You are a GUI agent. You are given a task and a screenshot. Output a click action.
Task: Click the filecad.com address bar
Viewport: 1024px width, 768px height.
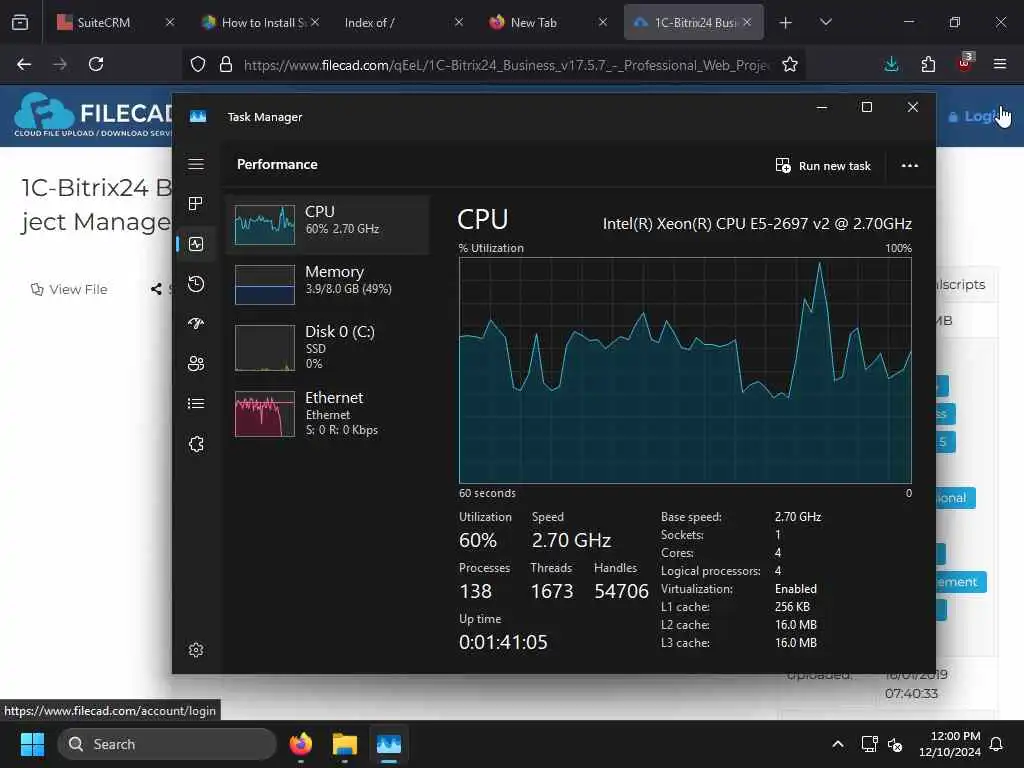507,65
